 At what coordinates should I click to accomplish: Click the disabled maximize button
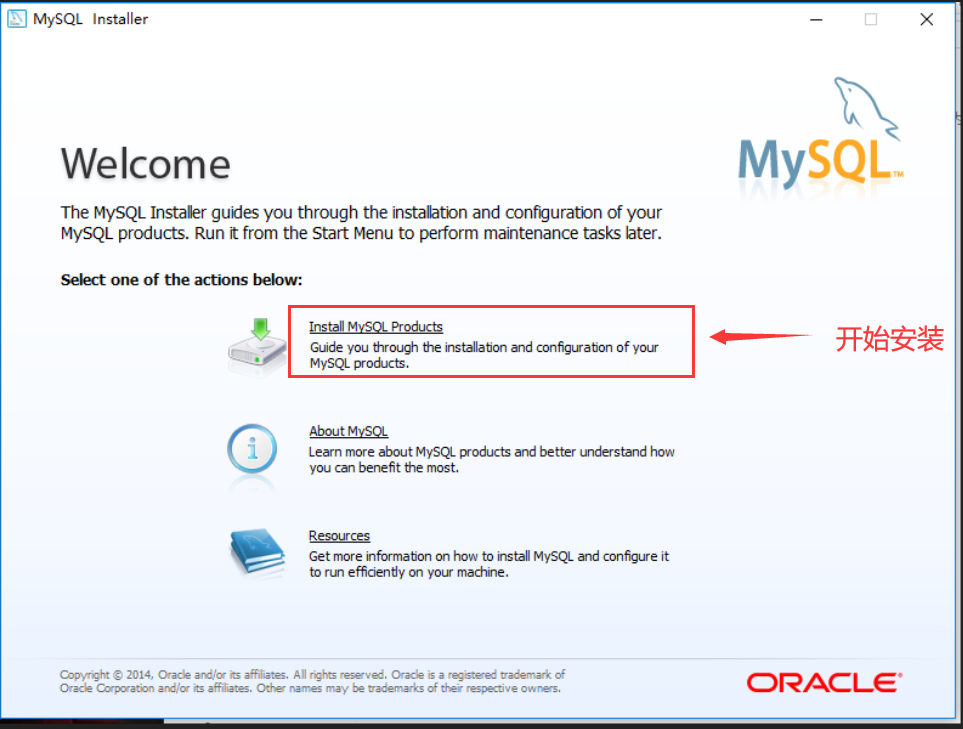[871, 20]
